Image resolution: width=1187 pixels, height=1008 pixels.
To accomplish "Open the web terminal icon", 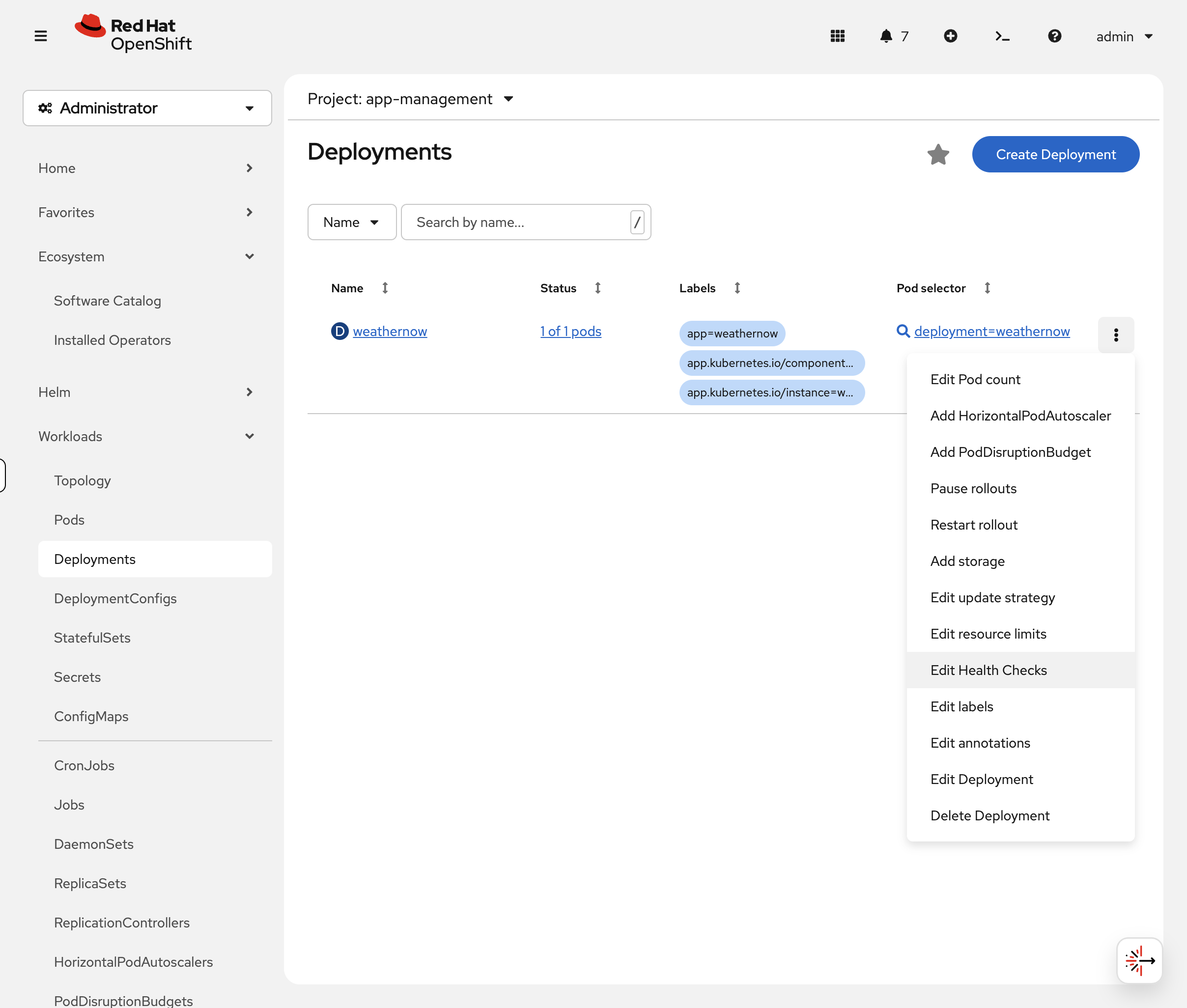I will [x=1002, y=36].
